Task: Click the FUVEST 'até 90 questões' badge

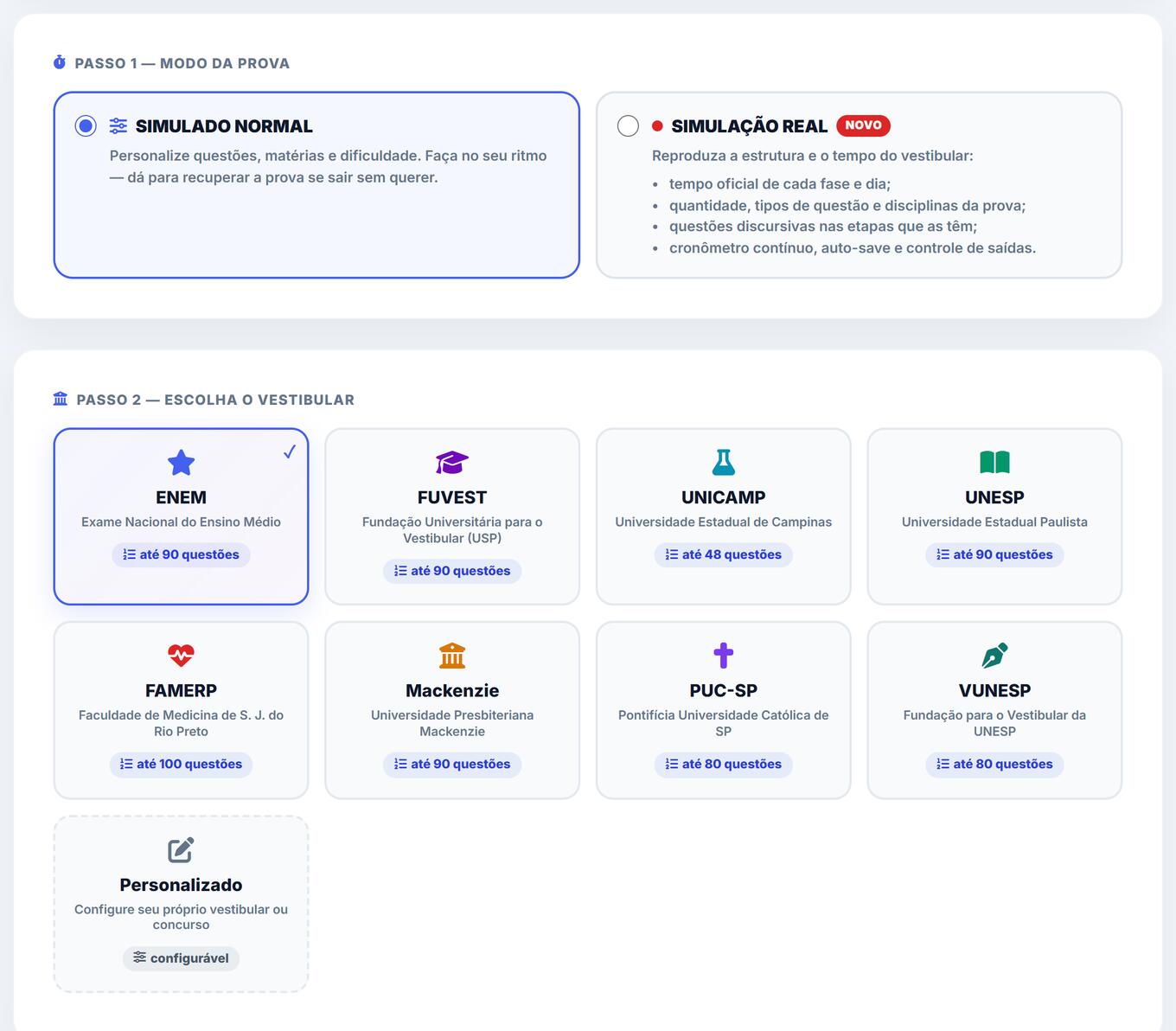Action: (x=452, y=571)
